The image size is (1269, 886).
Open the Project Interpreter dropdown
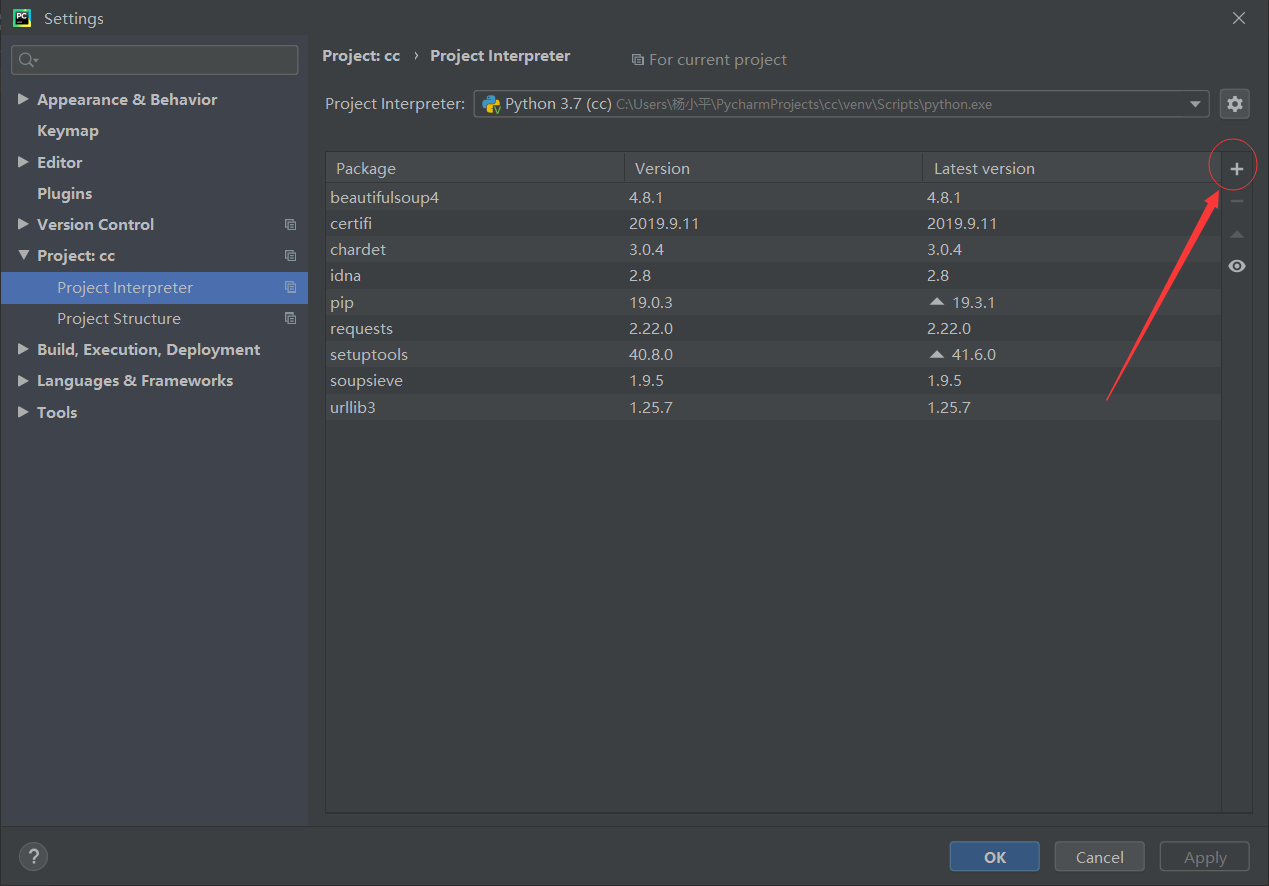click(x=1195, y=104)
